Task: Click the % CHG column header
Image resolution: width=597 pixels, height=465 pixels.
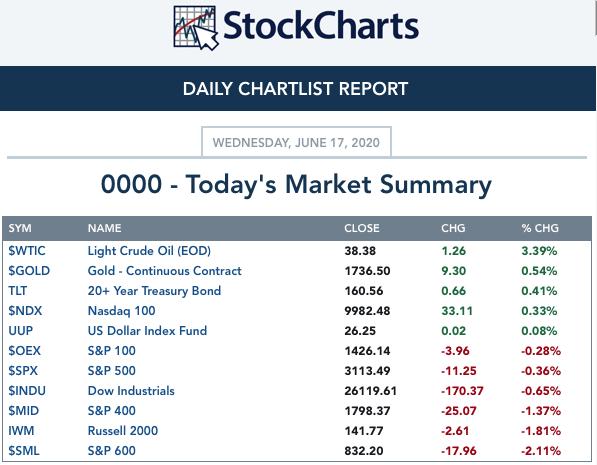Action: point(540,228)
